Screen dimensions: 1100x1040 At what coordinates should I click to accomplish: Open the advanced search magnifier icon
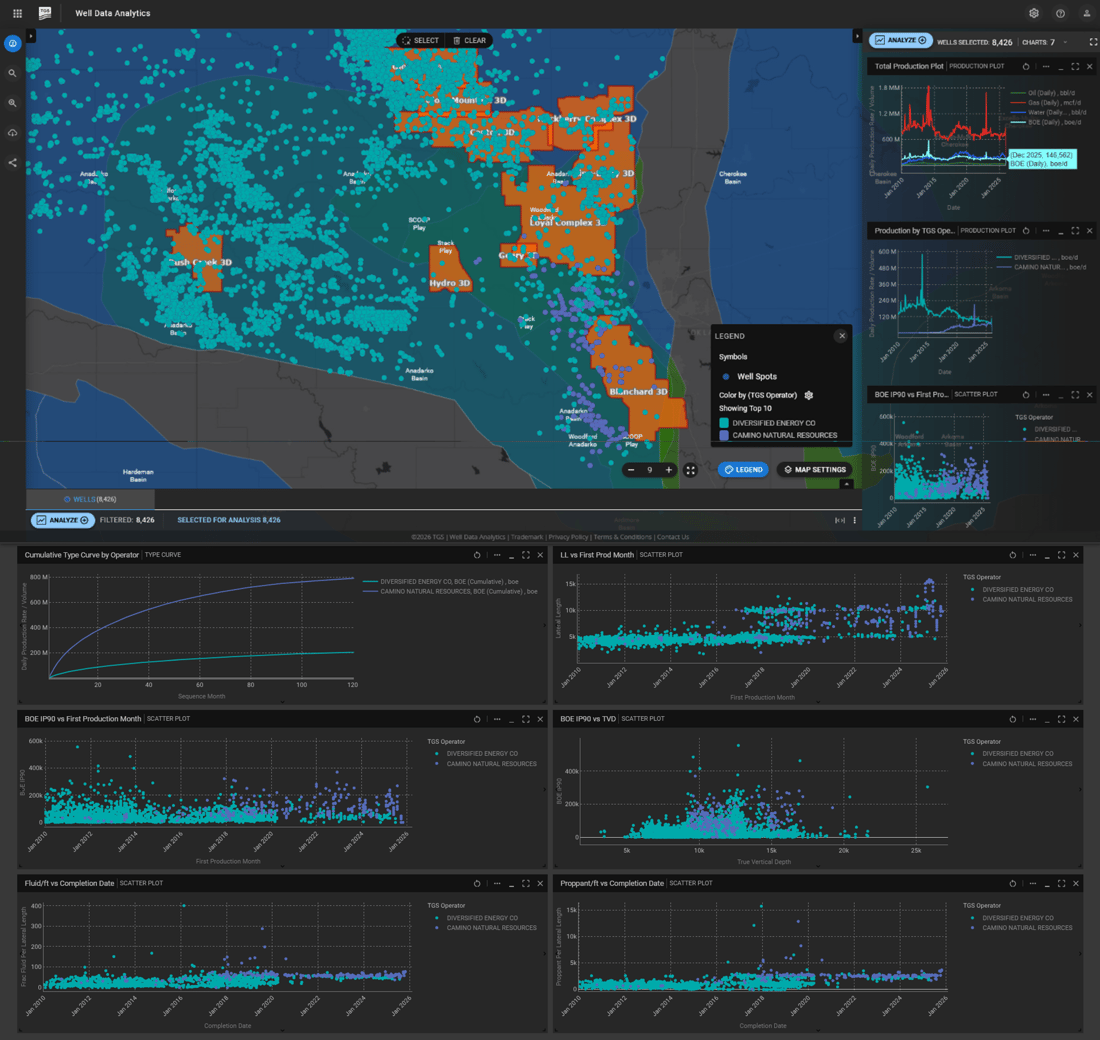point(13,103)
